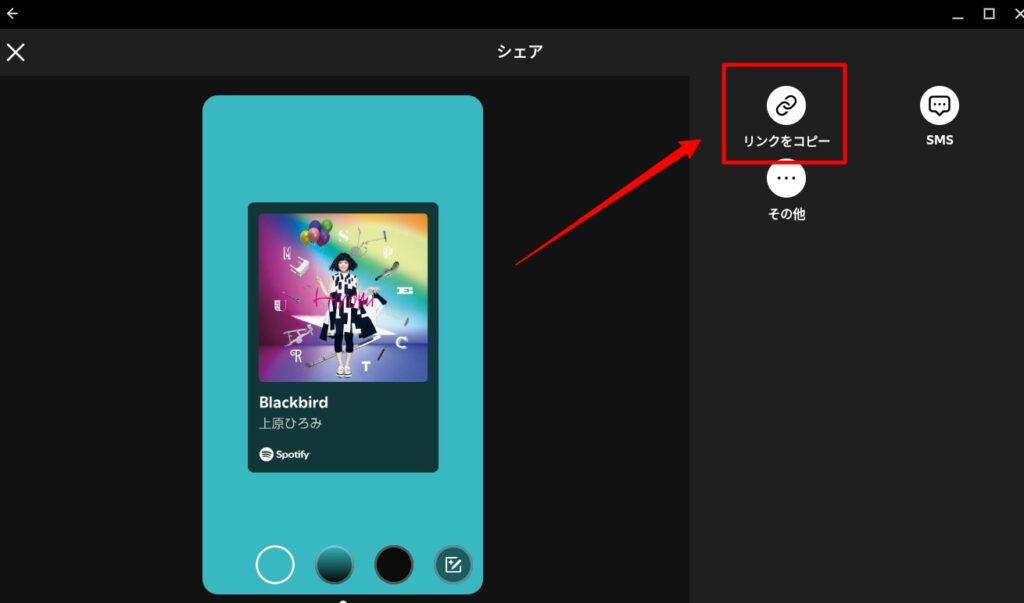Click the Spotify logo on the card
Screen dimensions: 1024x603
tap(285, 454)
